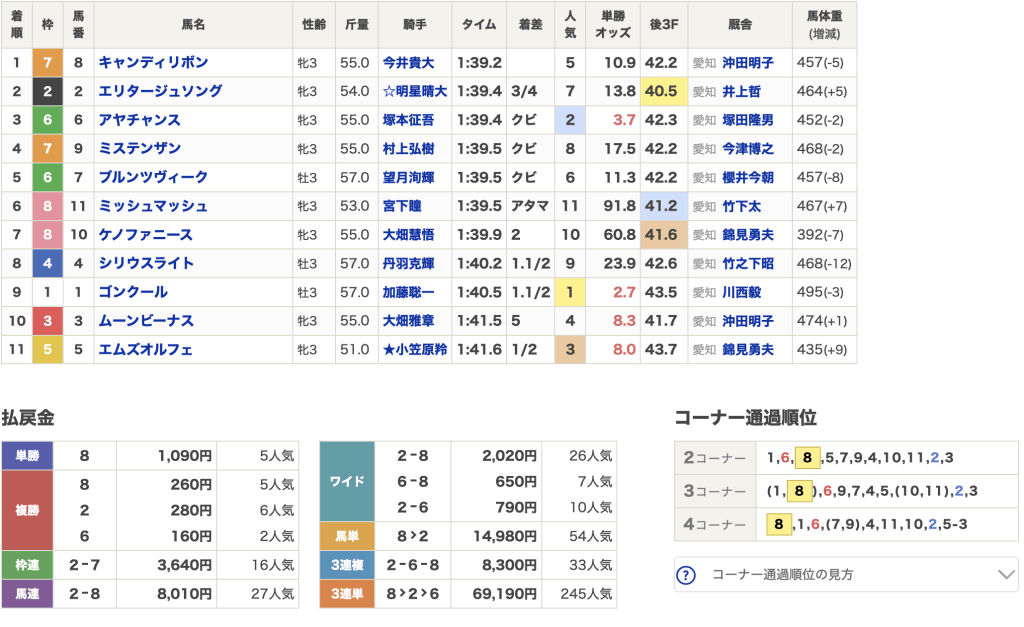
Task: Open trainer 錦見勇夫 in エムズオルフェ row
Action: pos(748,350)
